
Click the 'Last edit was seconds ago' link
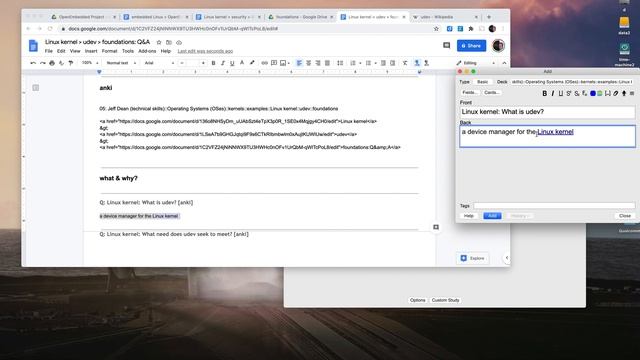coord(205,51)
